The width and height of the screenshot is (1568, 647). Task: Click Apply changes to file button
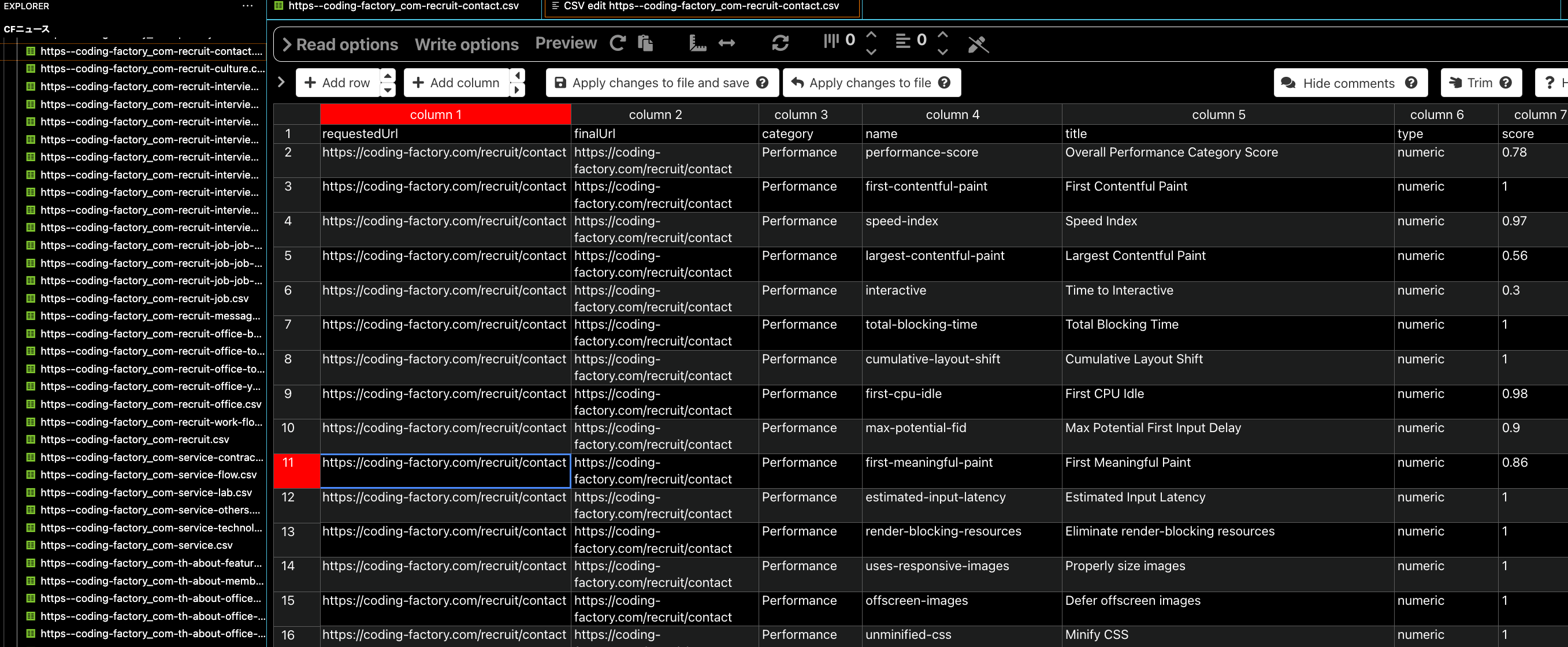pos(871,83)
